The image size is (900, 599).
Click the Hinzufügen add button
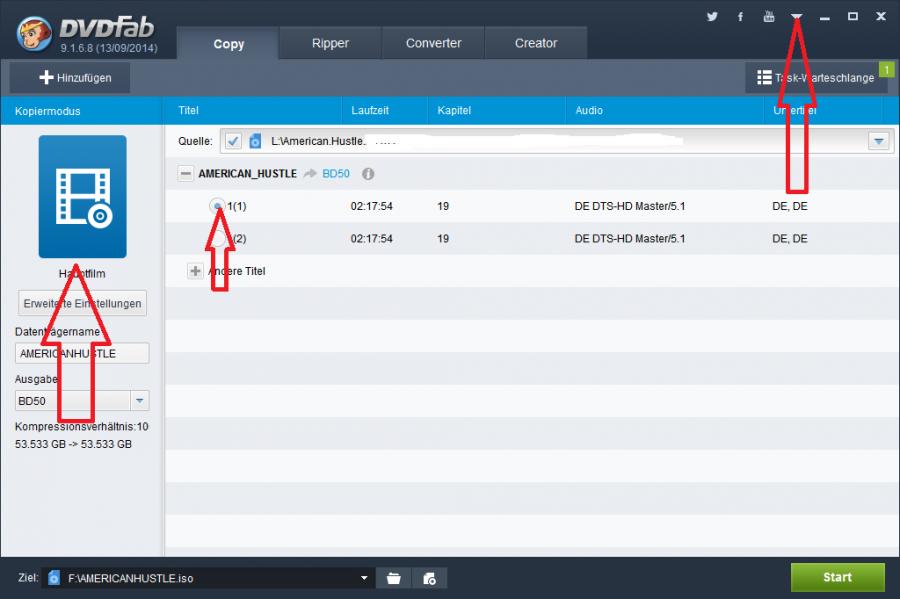coord(70,77)
